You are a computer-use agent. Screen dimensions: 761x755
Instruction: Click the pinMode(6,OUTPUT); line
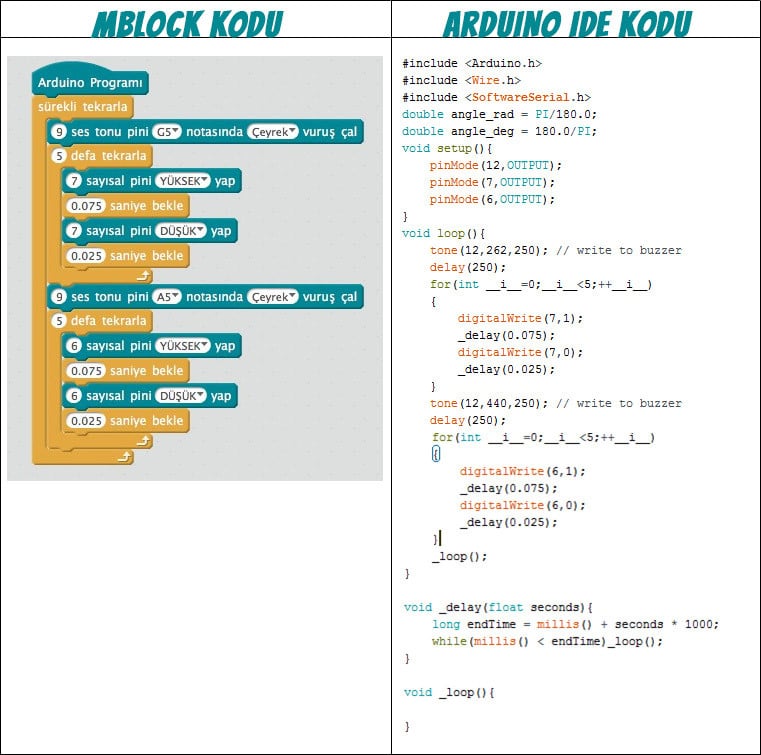[492, 199]
